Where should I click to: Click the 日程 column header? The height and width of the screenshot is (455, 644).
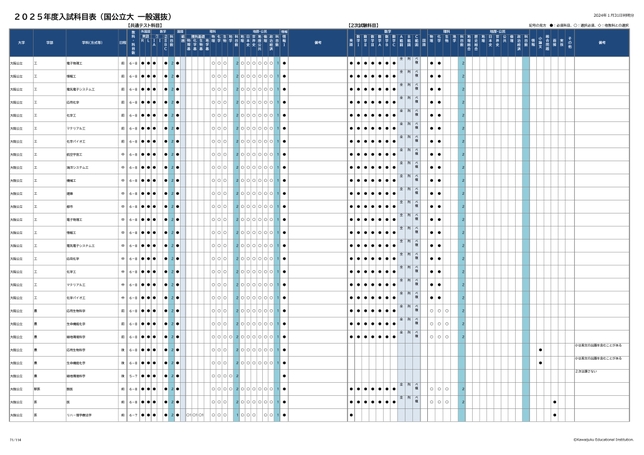click(x=122, y=42)
